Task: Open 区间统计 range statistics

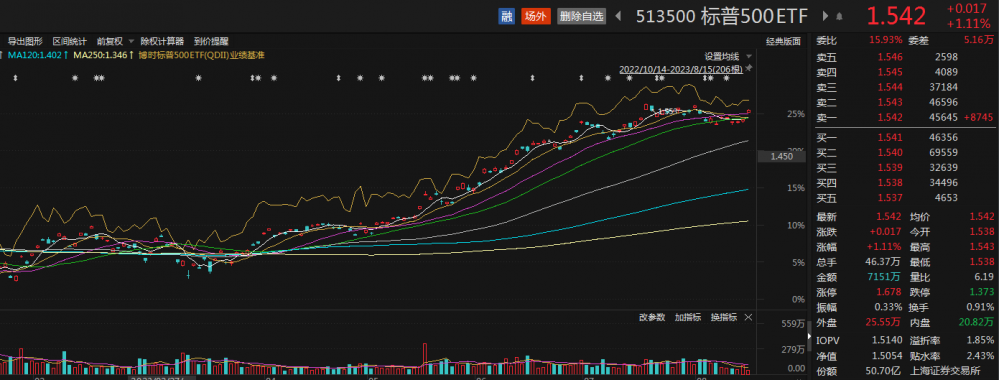Action: pos(69,41)
